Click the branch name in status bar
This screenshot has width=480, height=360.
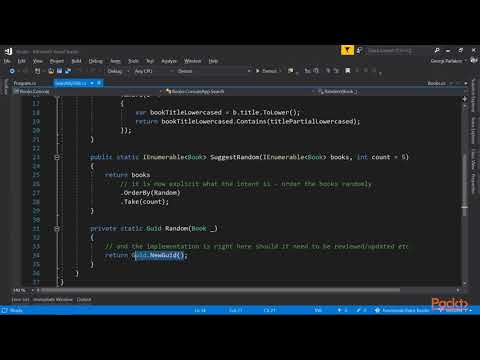pyautogui.click(x=455, y=310)
